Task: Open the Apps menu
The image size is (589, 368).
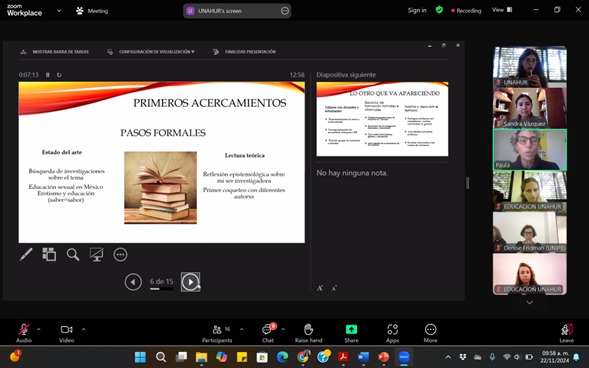Action: point(393,333)
